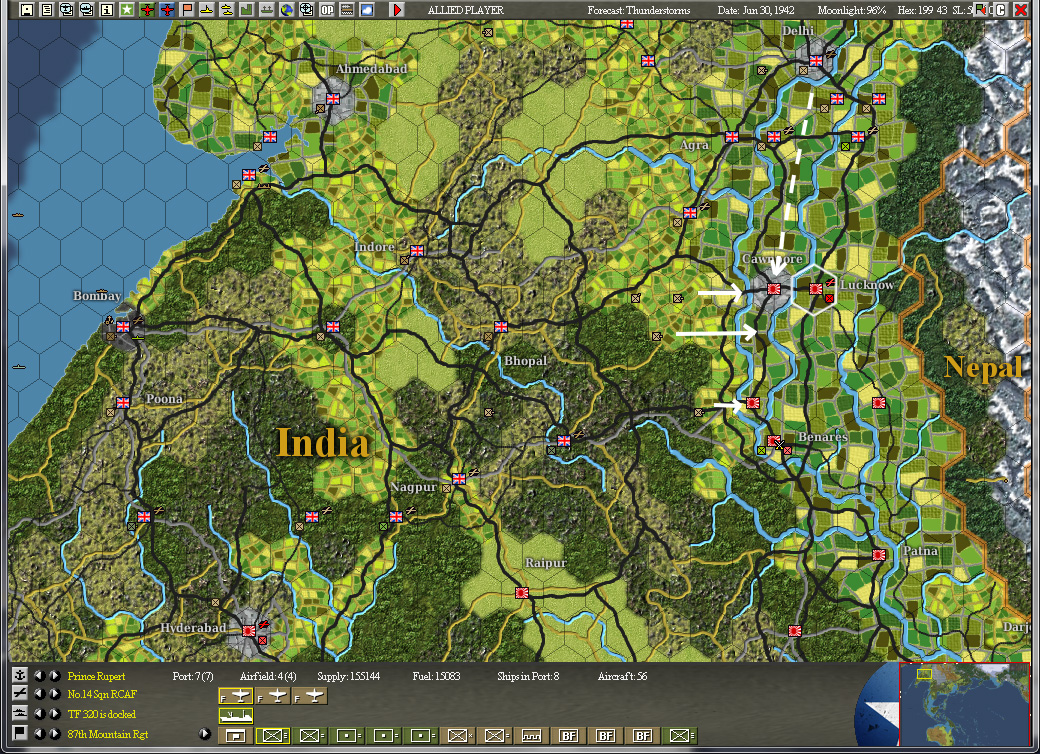1040x754 pixels.
Task: Go to next land unit after 87th Mountain
Action: click(x=55, y=733)
